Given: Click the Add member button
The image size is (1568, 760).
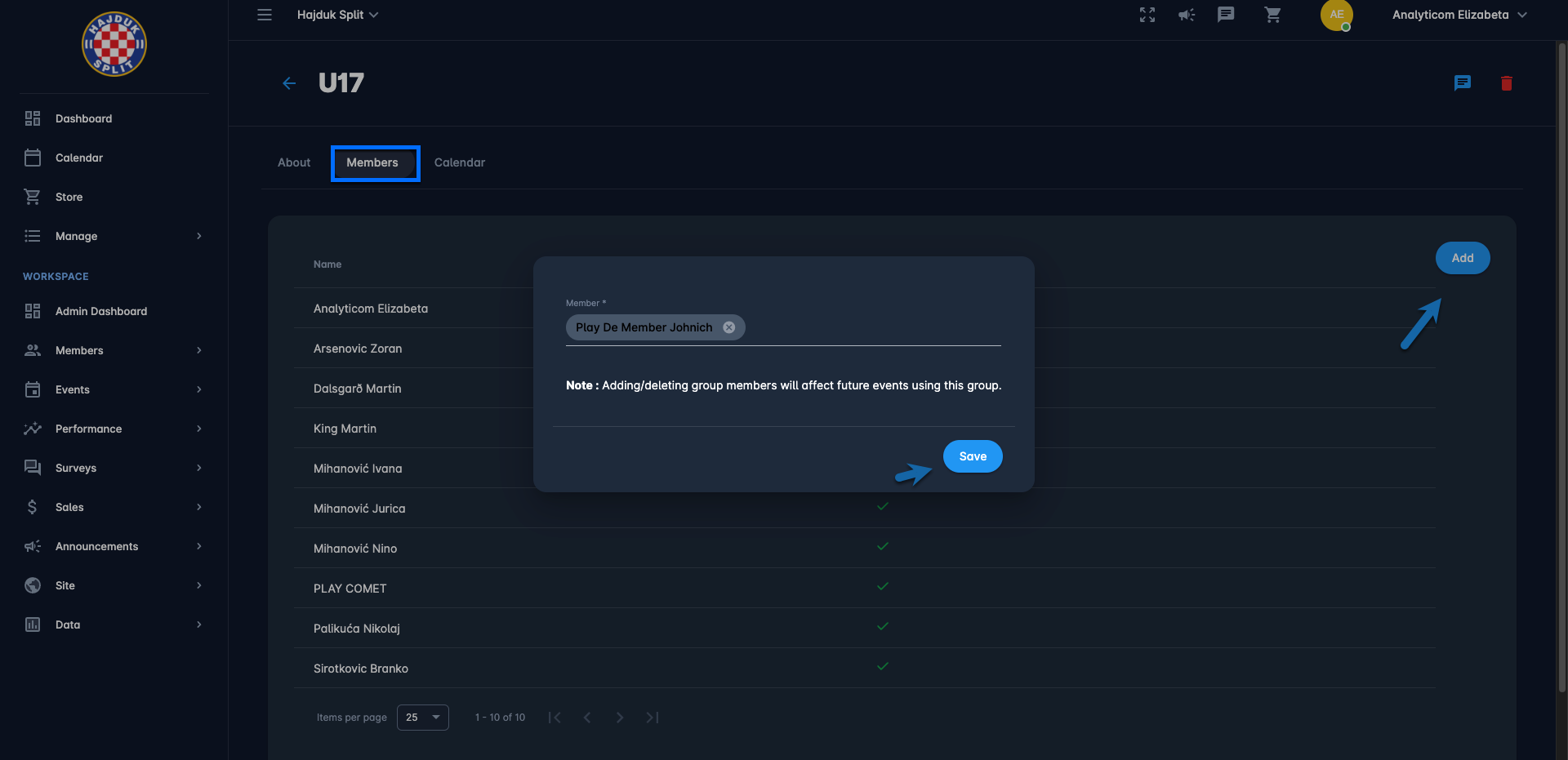Looking at the screenshot, I should 1462,258.
